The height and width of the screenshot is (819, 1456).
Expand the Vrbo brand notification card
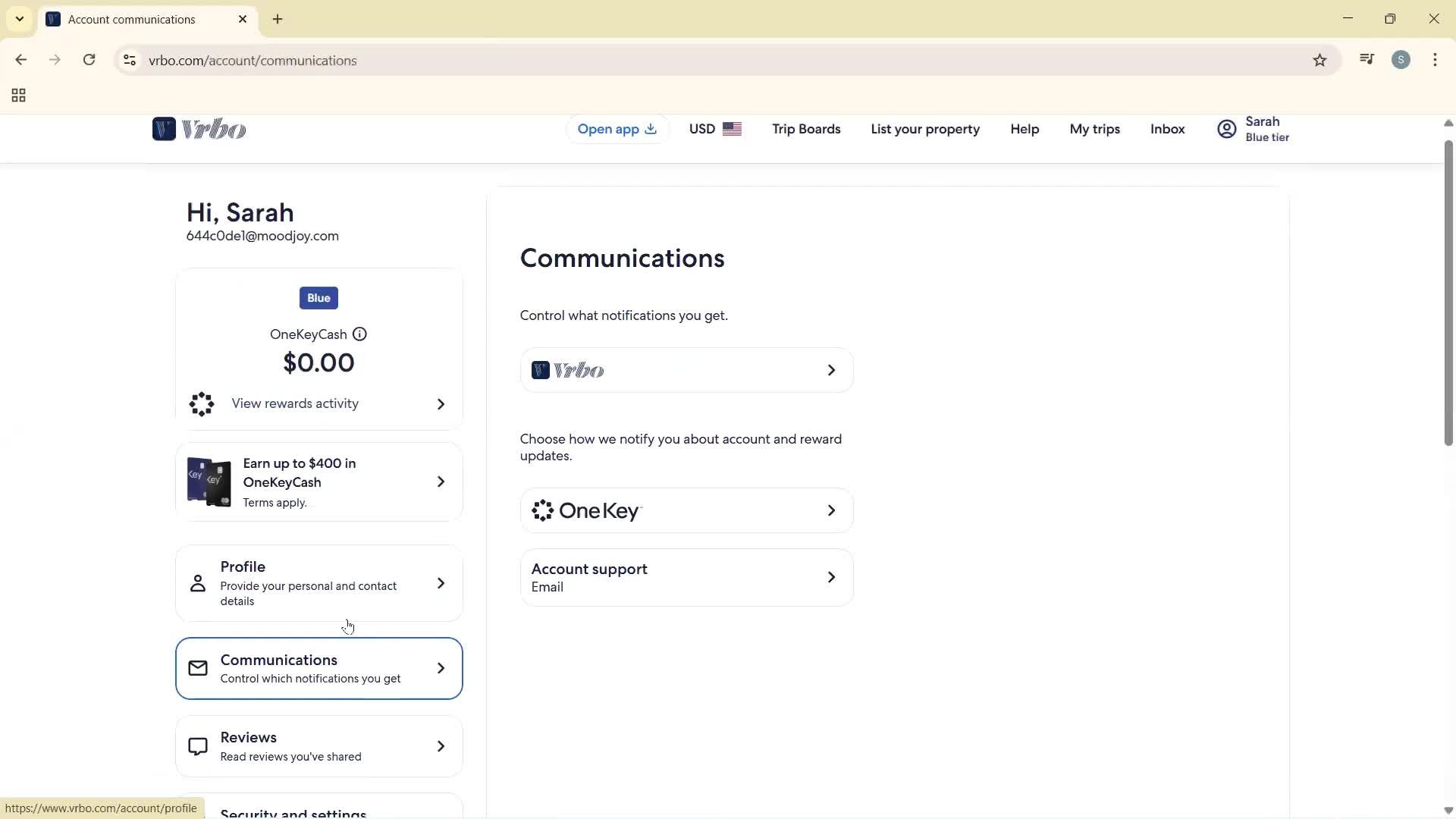click(x=686, y=370)
